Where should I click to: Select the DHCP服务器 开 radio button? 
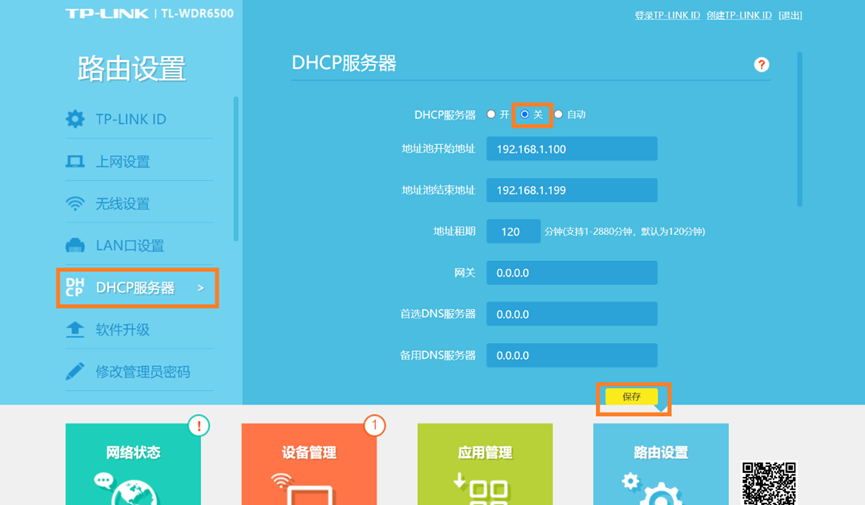(491, 115)
